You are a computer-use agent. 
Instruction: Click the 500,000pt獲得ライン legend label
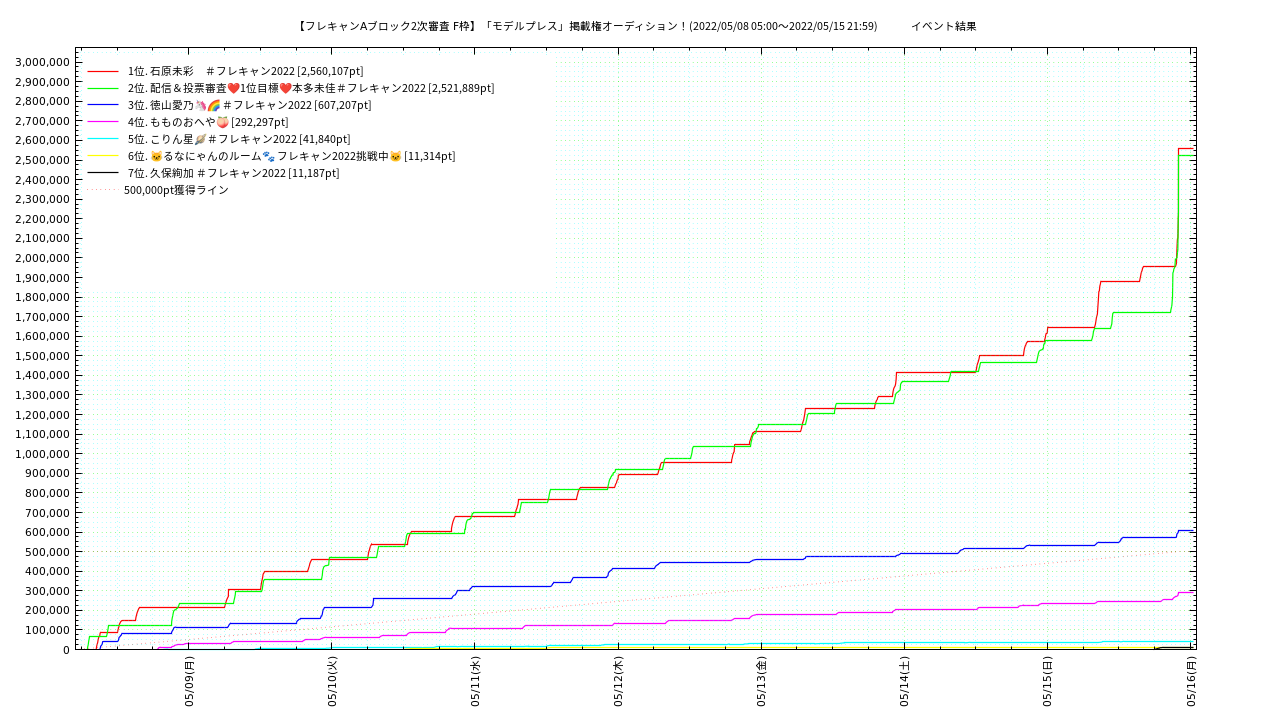pos(176,190)
